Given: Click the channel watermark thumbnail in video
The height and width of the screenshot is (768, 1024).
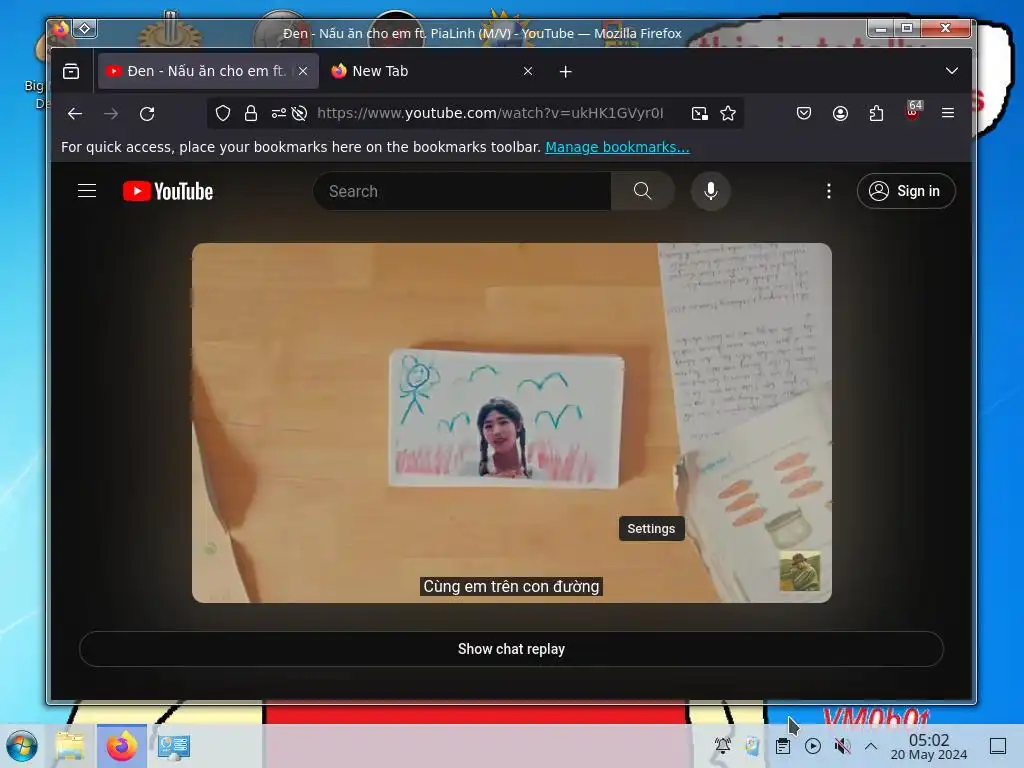Looking at the screenshot, I should click(x=800, y=571).
